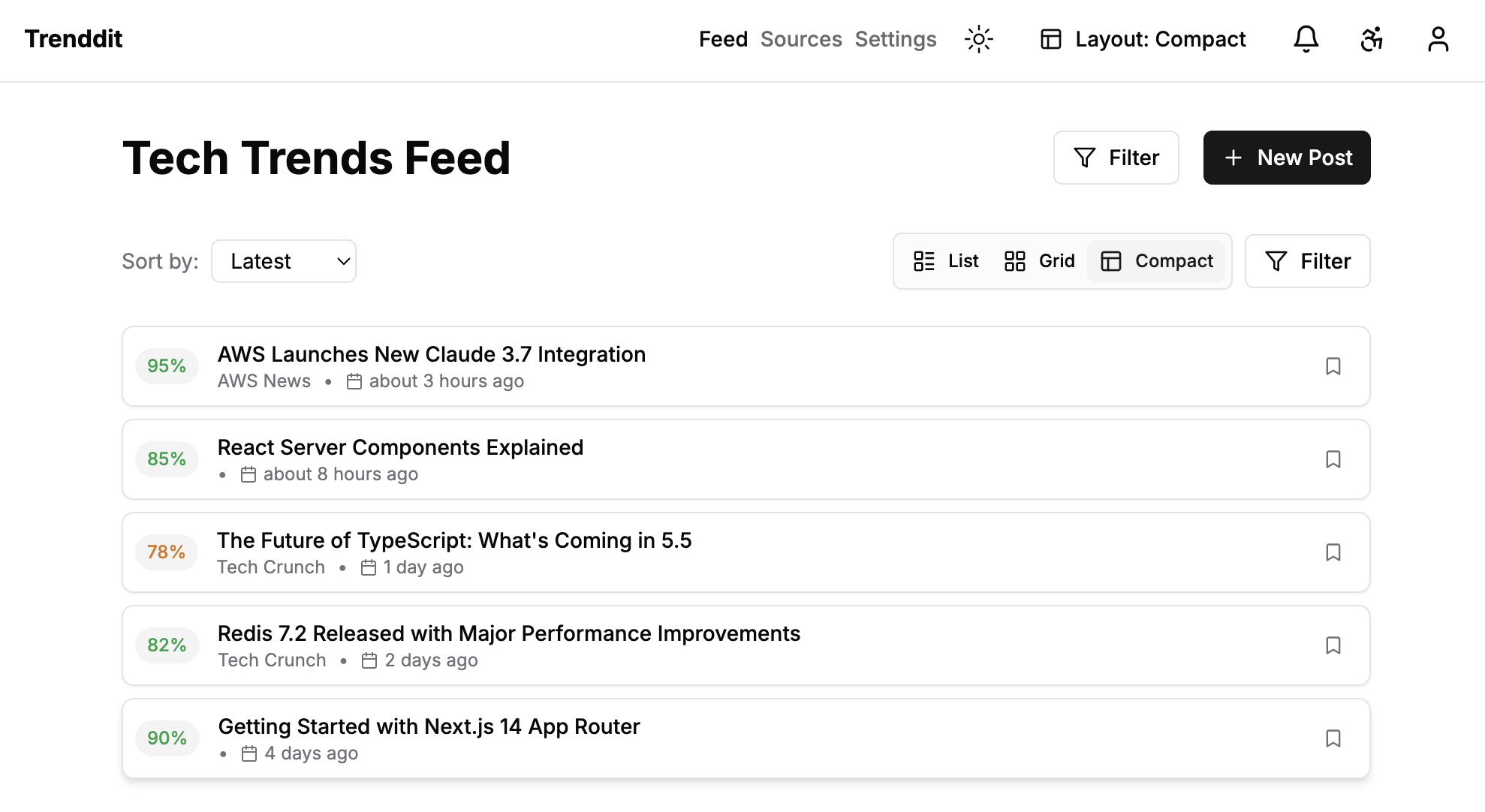This screenshot has width=1485, height=812.
Task: Toggle the light/dark theme sun icon
Action: pos(978,39)
